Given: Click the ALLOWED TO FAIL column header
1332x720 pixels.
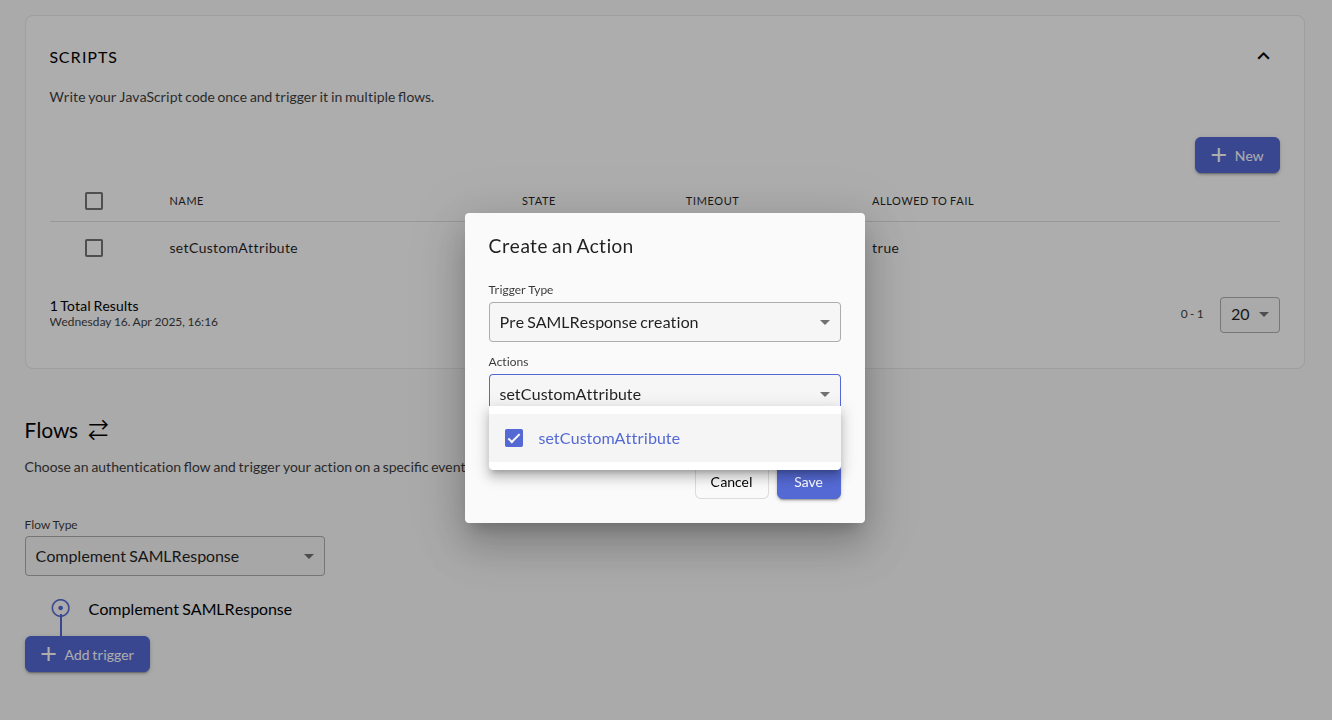Looking at the screenshot, I should click(x=922, y=201).
